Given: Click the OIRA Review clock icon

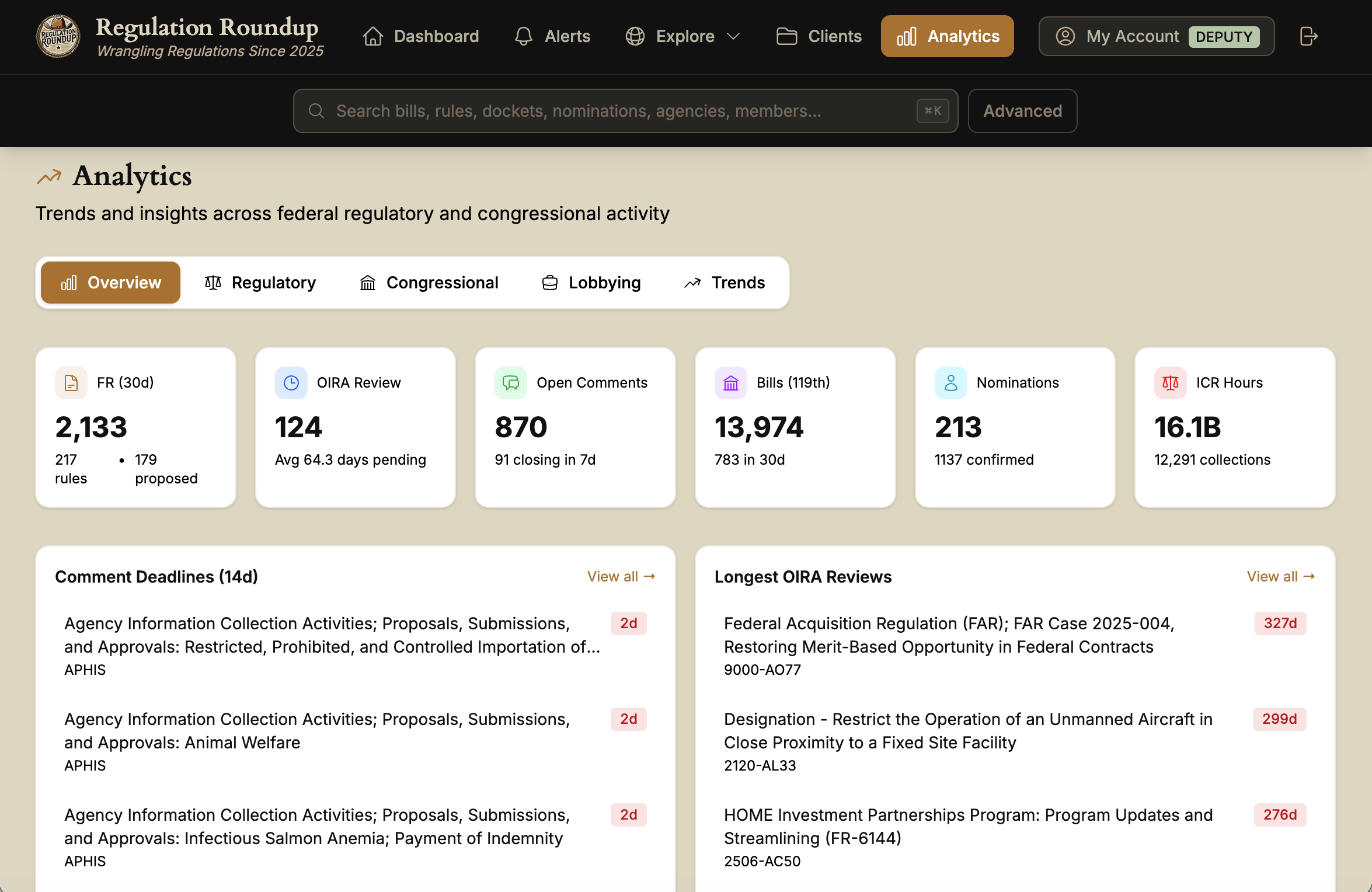Looking at the screenshot, I should click(291, 382).
